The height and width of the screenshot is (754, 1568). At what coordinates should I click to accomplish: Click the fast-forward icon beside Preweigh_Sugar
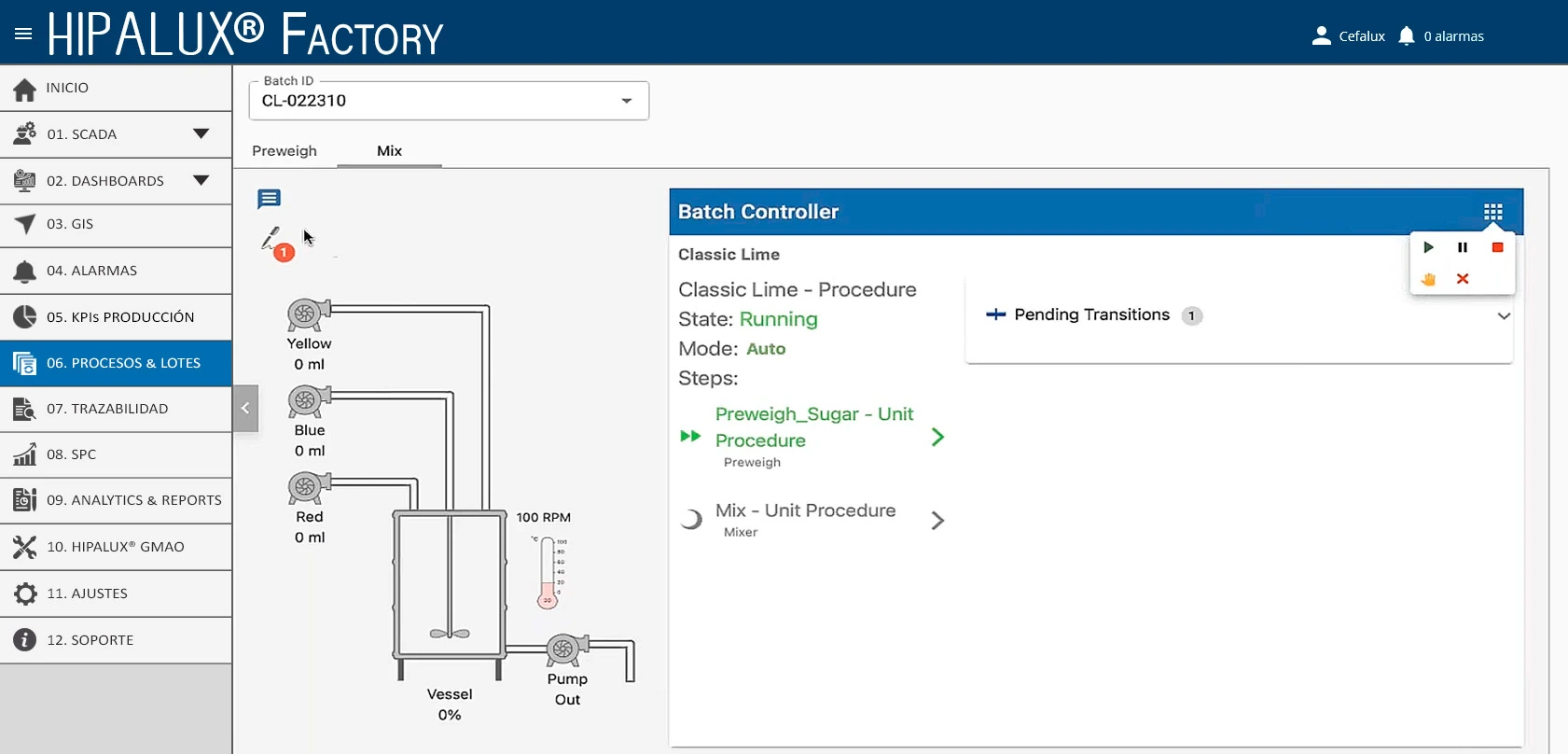(690, 436)
